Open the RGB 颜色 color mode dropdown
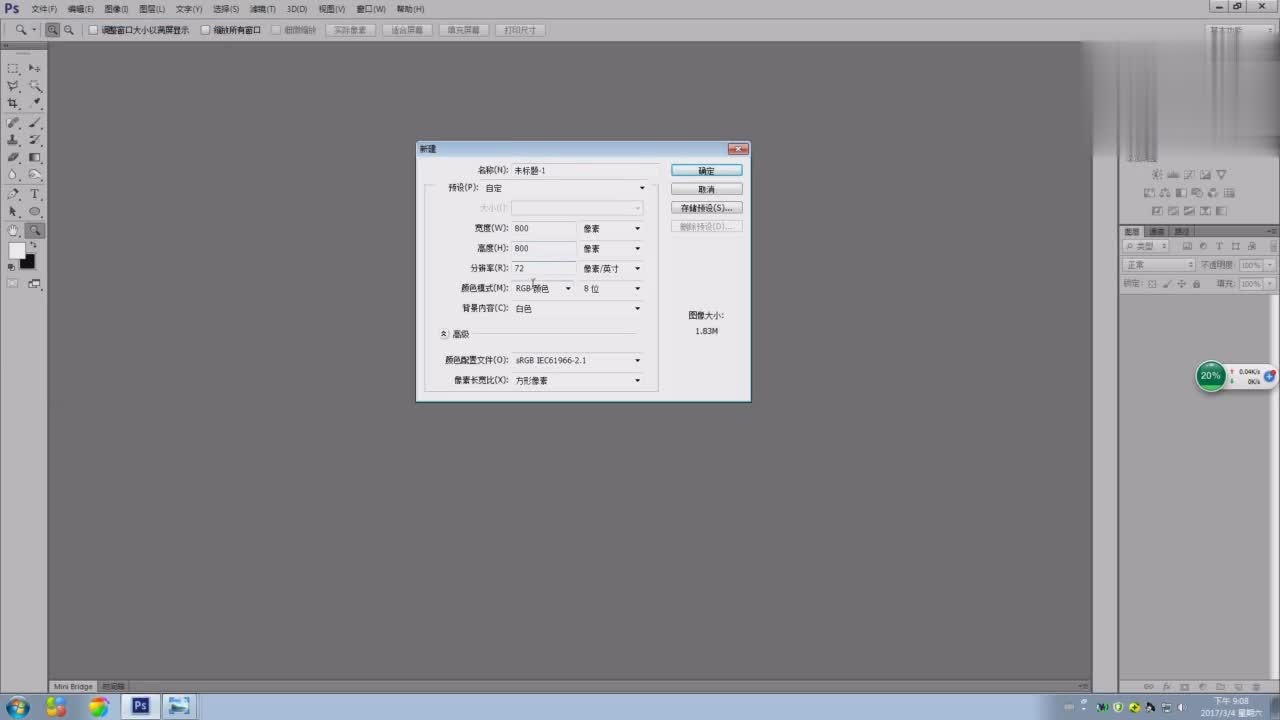1280x720 pixels. point(544,288)
